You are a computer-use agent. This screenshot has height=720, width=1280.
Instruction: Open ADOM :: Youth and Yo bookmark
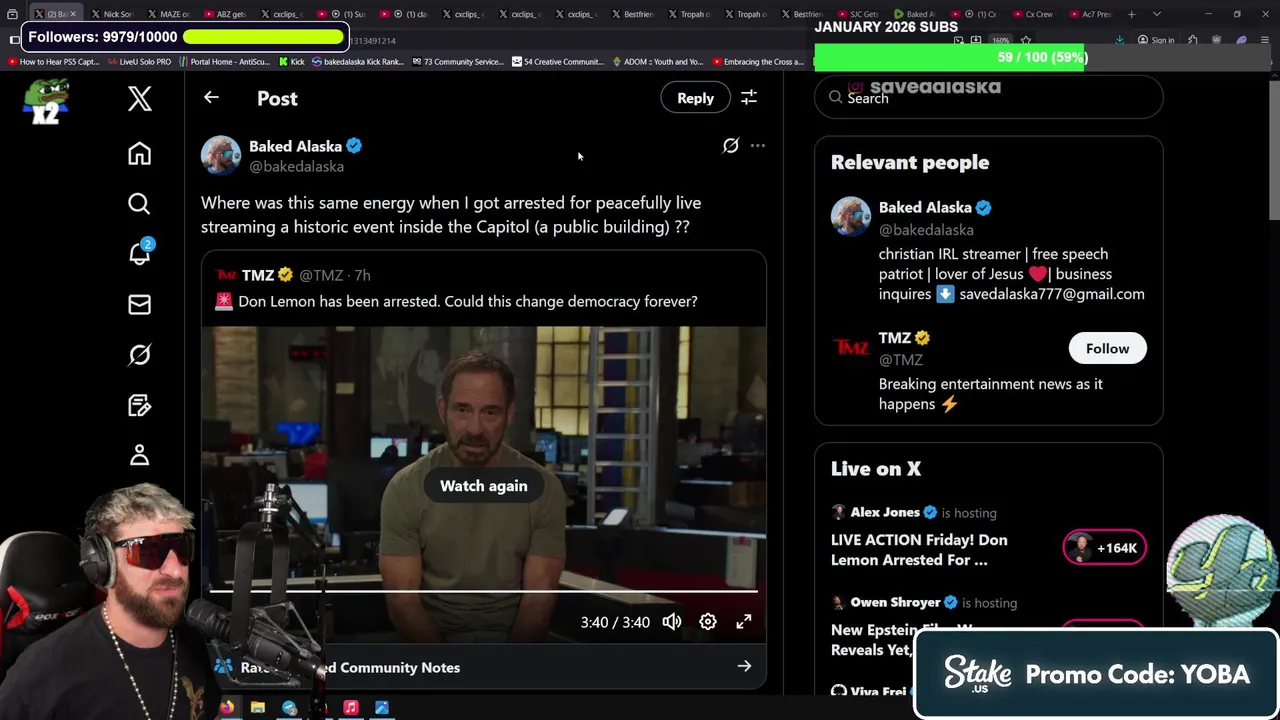pyautogui.click(x=657, y=62)
